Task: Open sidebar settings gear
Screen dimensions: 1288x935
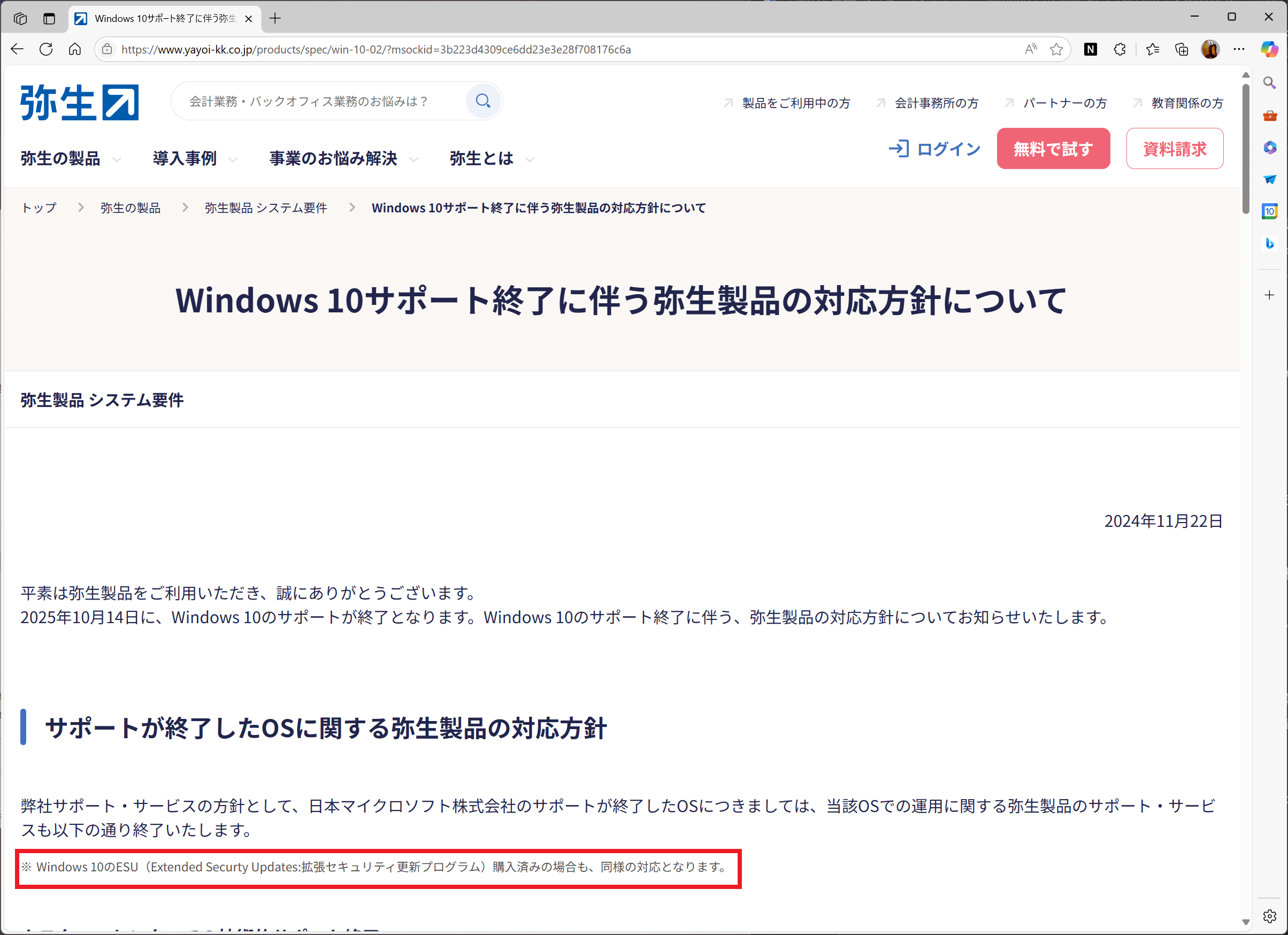Action: tap(1269, 916)
